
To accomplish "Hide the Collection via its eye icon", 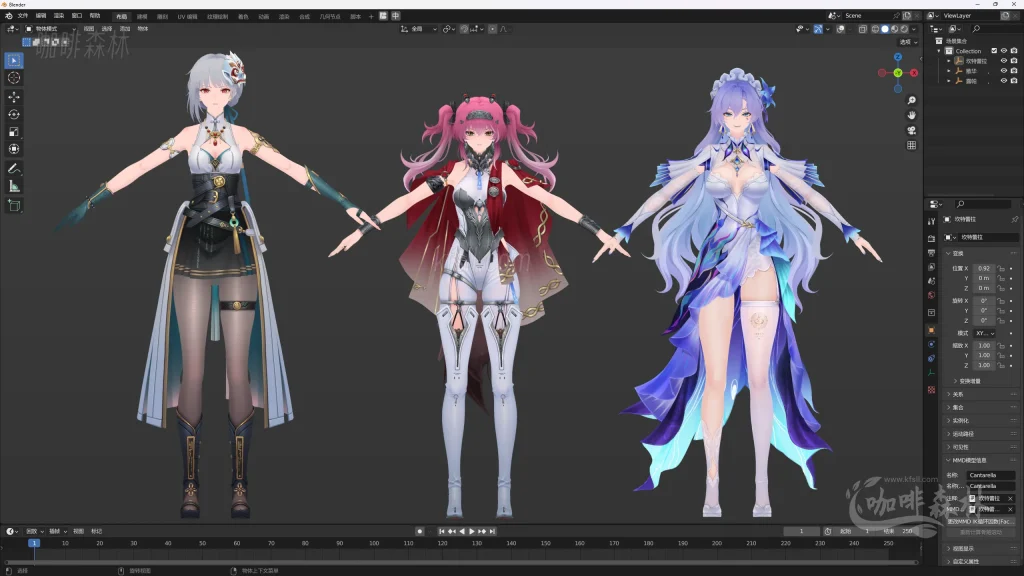I will (x=1004, y=51).
